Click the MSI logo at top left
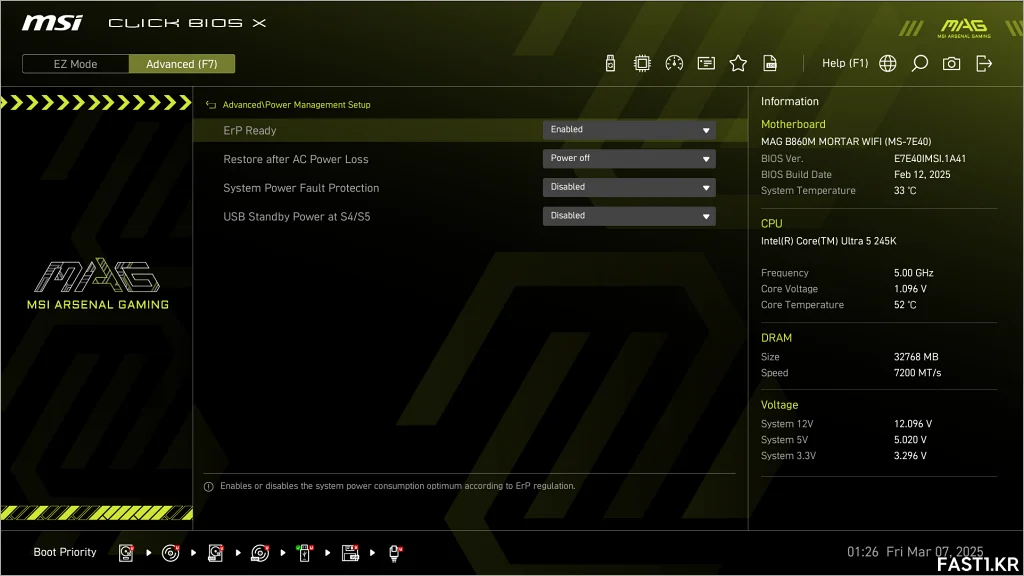Image resolution: width=1024 pixels, height=576 pixels. coord(52,23)
